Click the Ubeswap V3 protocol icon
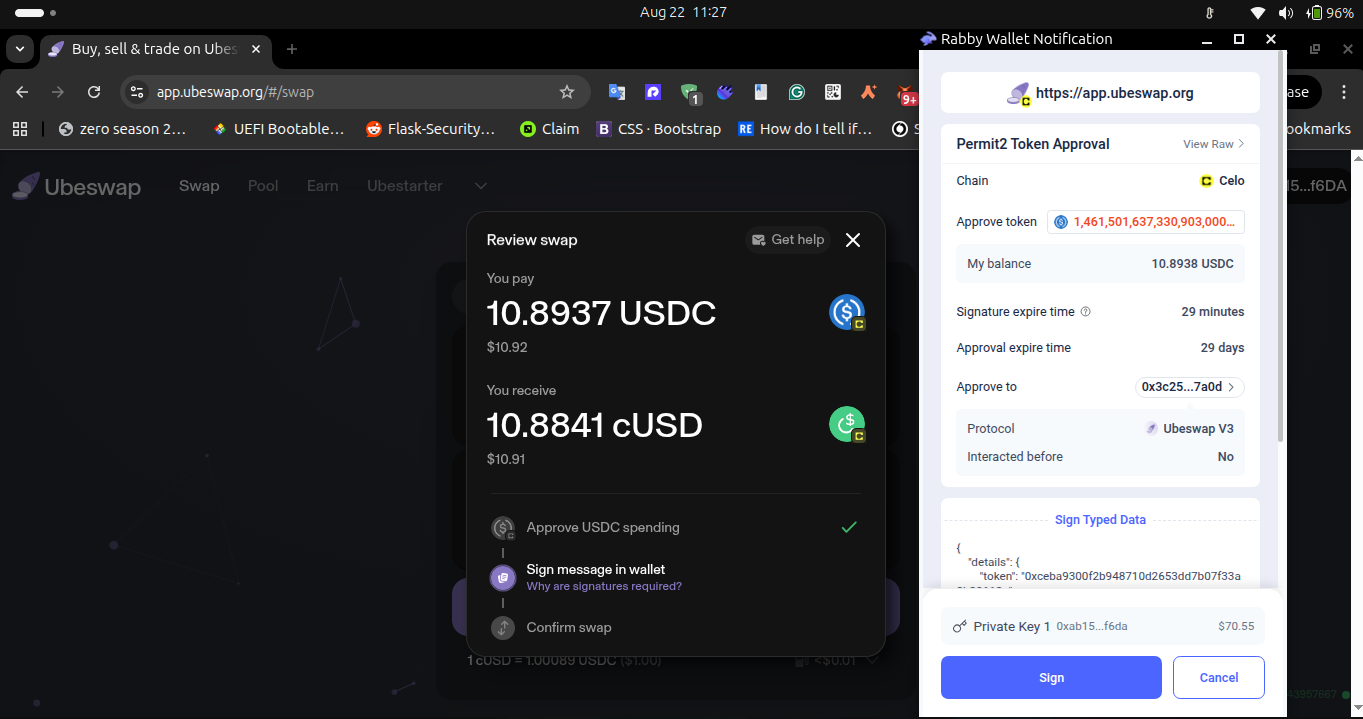The height and width of the screenshot is (719, 1363). click(1152, 428)
